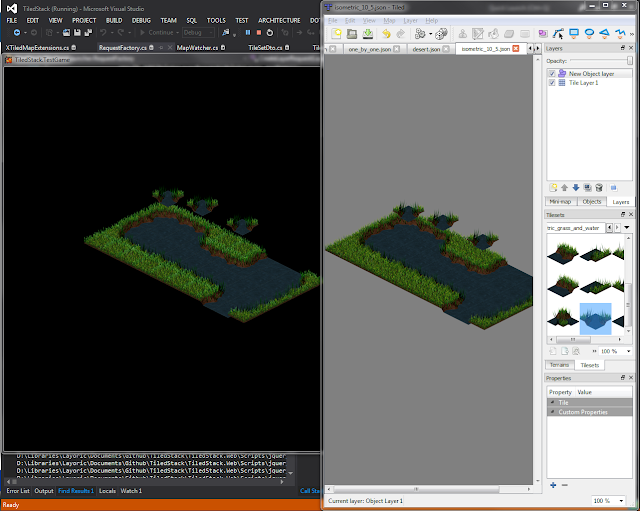Click the Save map toolbar icon
640x511 pixels.
pyautogui.click(x=366, y=33)
